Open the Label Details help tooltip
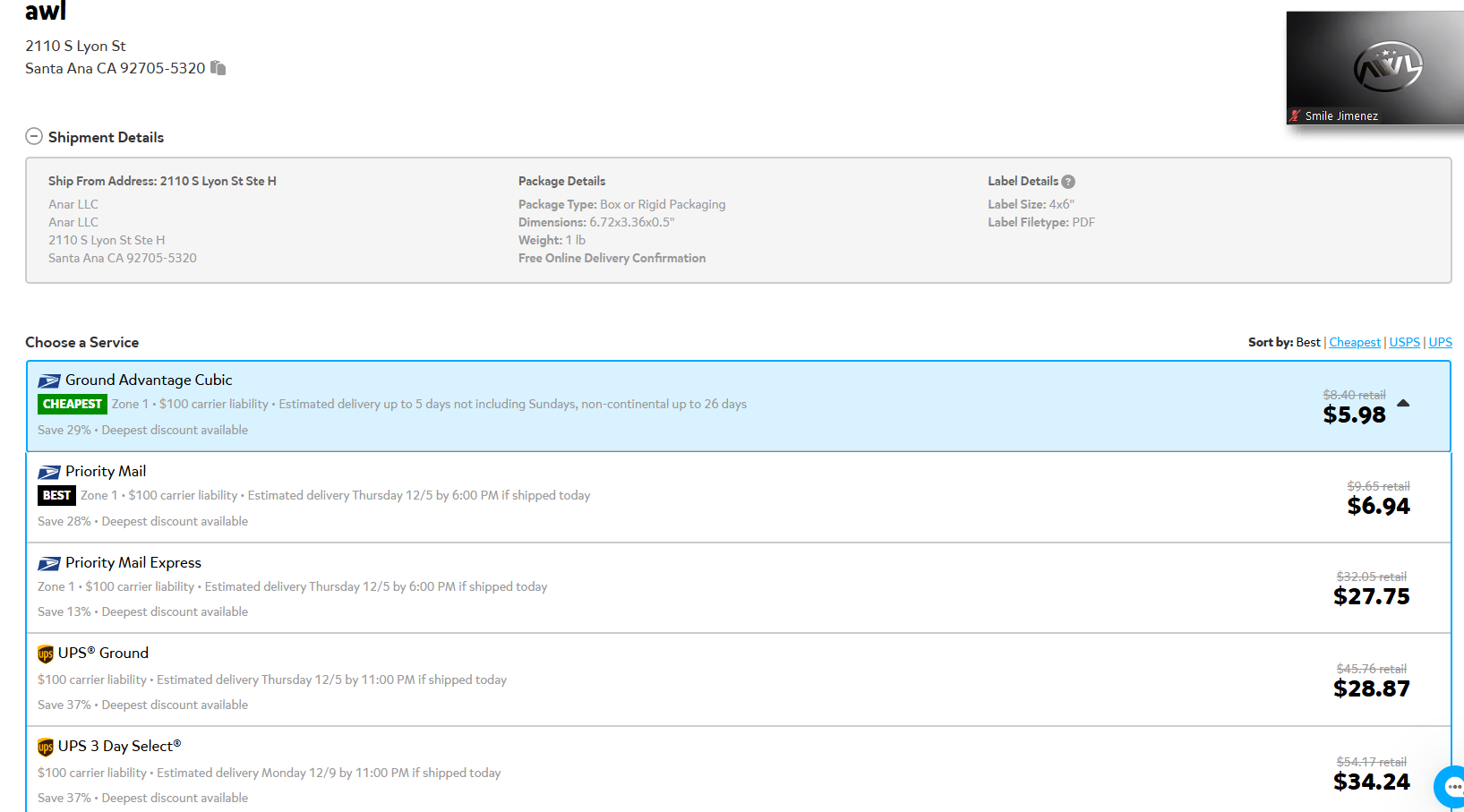Viewport: 1464px width, 812px height. [x=1068, y=182]
